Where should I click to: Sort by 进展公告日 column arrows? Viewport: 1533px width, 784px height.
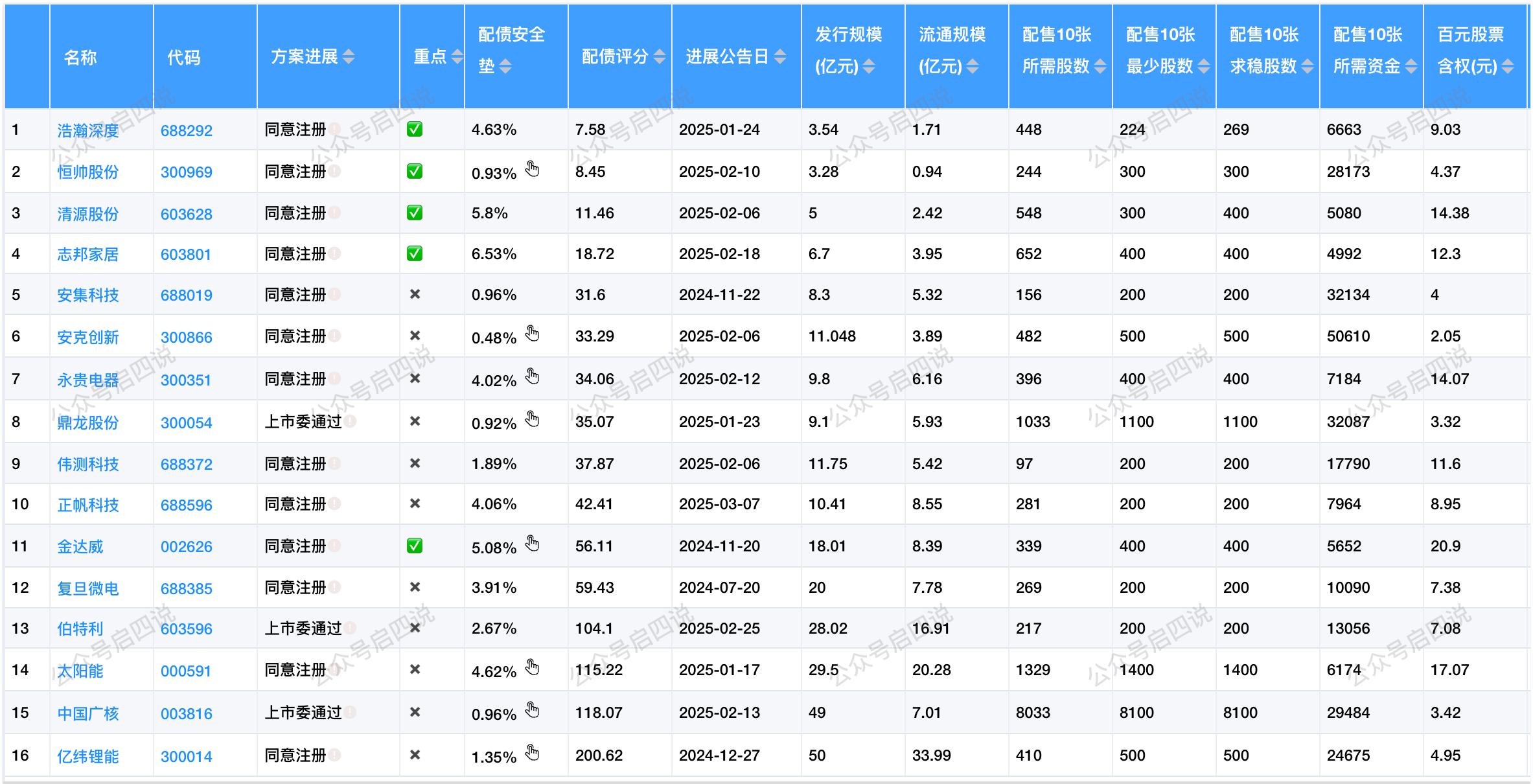click(780, 57)
